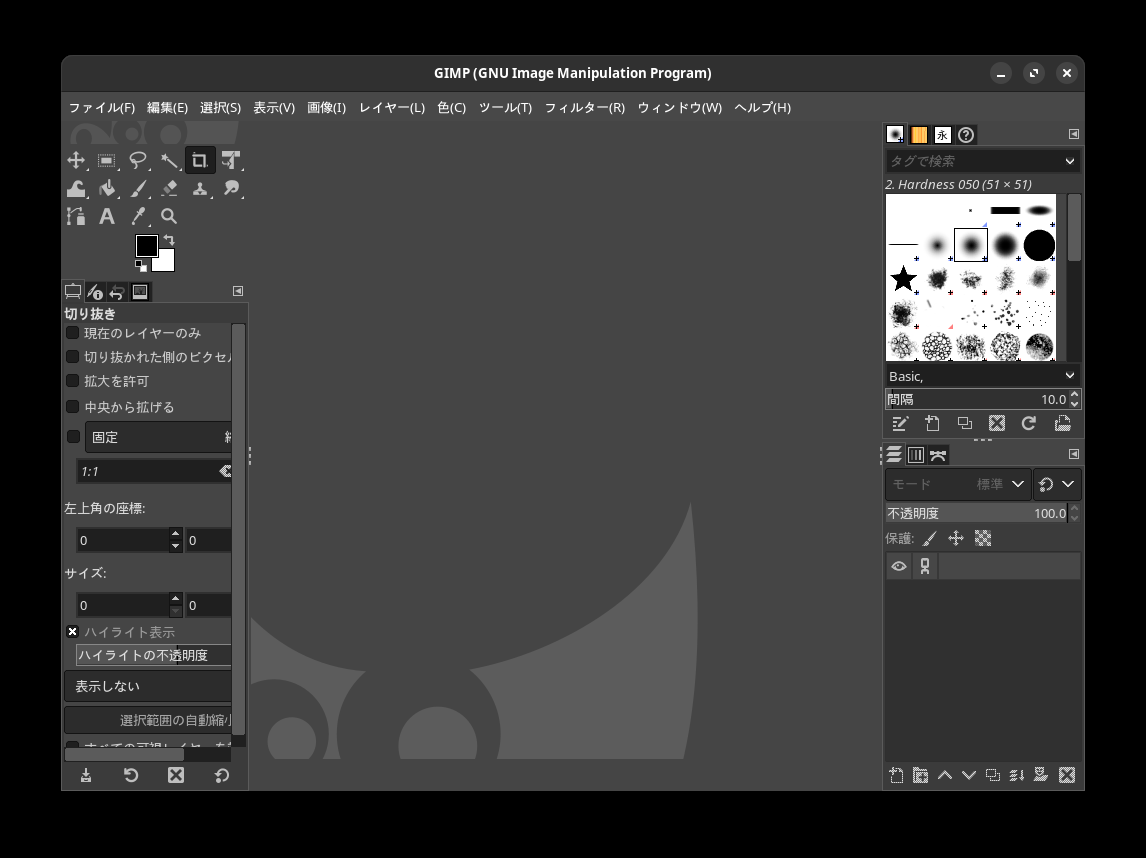Click the 選択範囲の自動縮小 button
1146x858 pixels.
(x=148, y=721)
